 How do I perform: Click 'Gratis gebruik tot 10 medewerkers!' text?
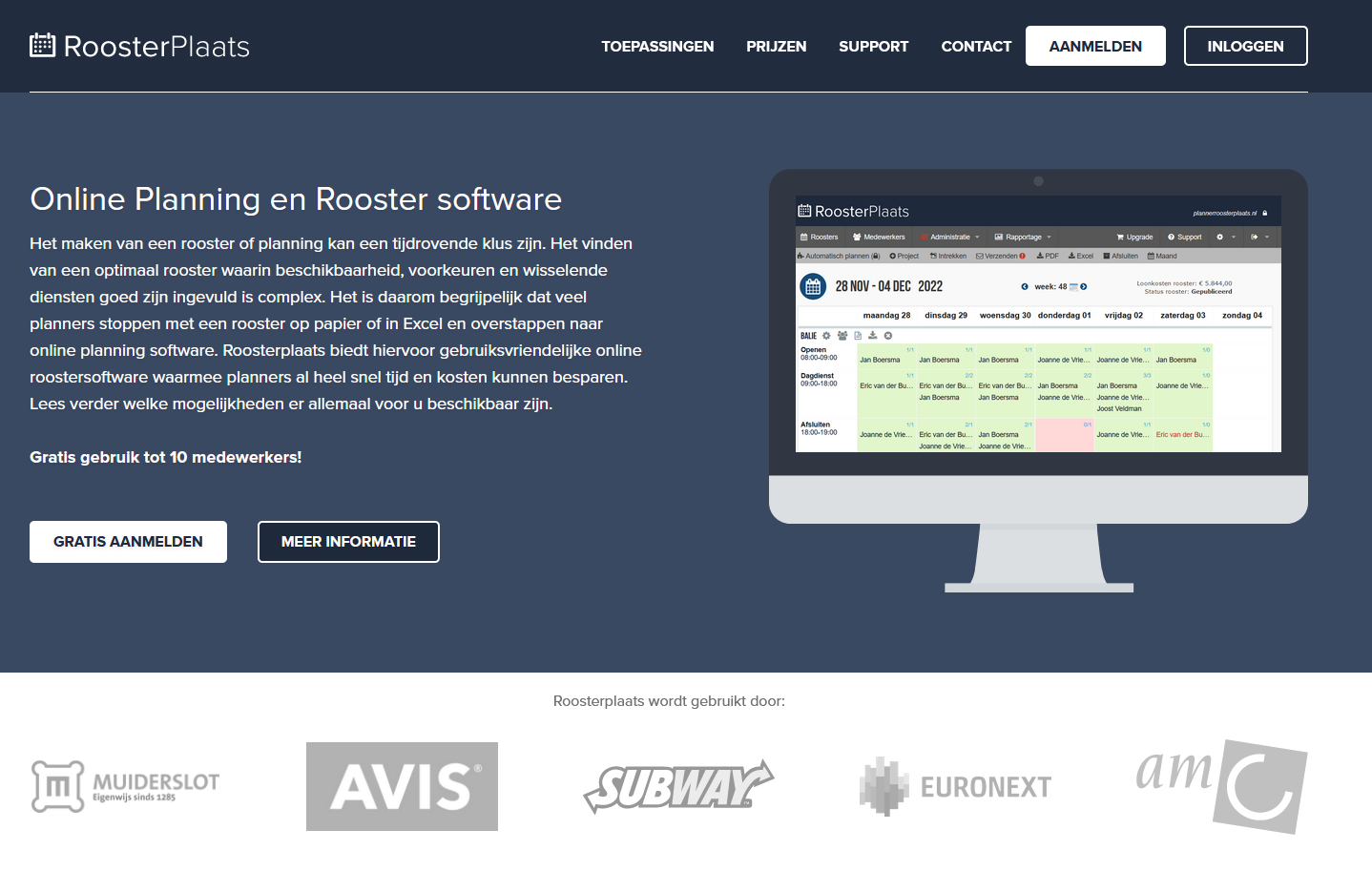tap(166, 457)
